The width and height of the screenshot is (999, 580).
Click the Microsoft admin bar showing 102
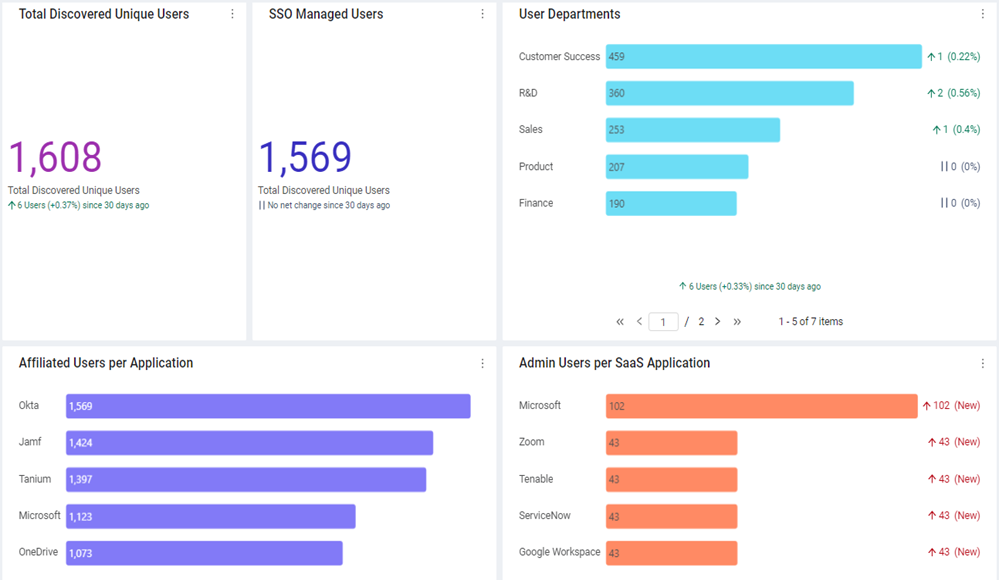(x=761, y=406)
